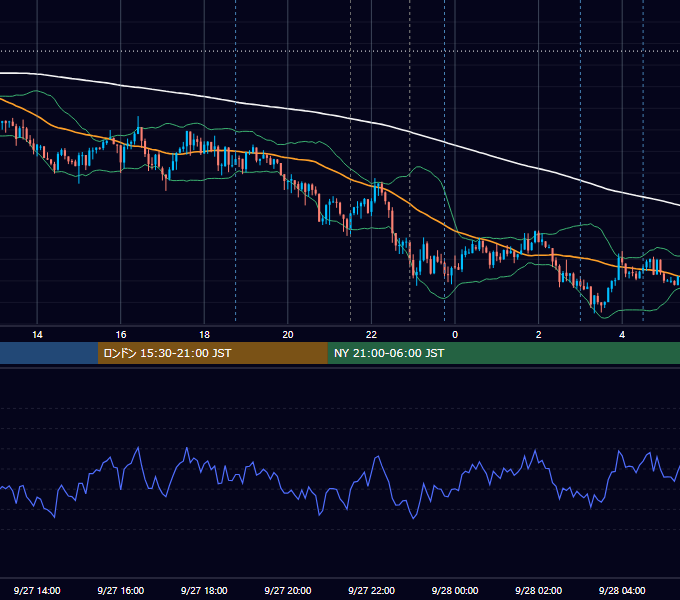Click the 22 hour axis label
Image resolution: width=680 pixels, height=600 pixels.
click(x=371, y=335)
